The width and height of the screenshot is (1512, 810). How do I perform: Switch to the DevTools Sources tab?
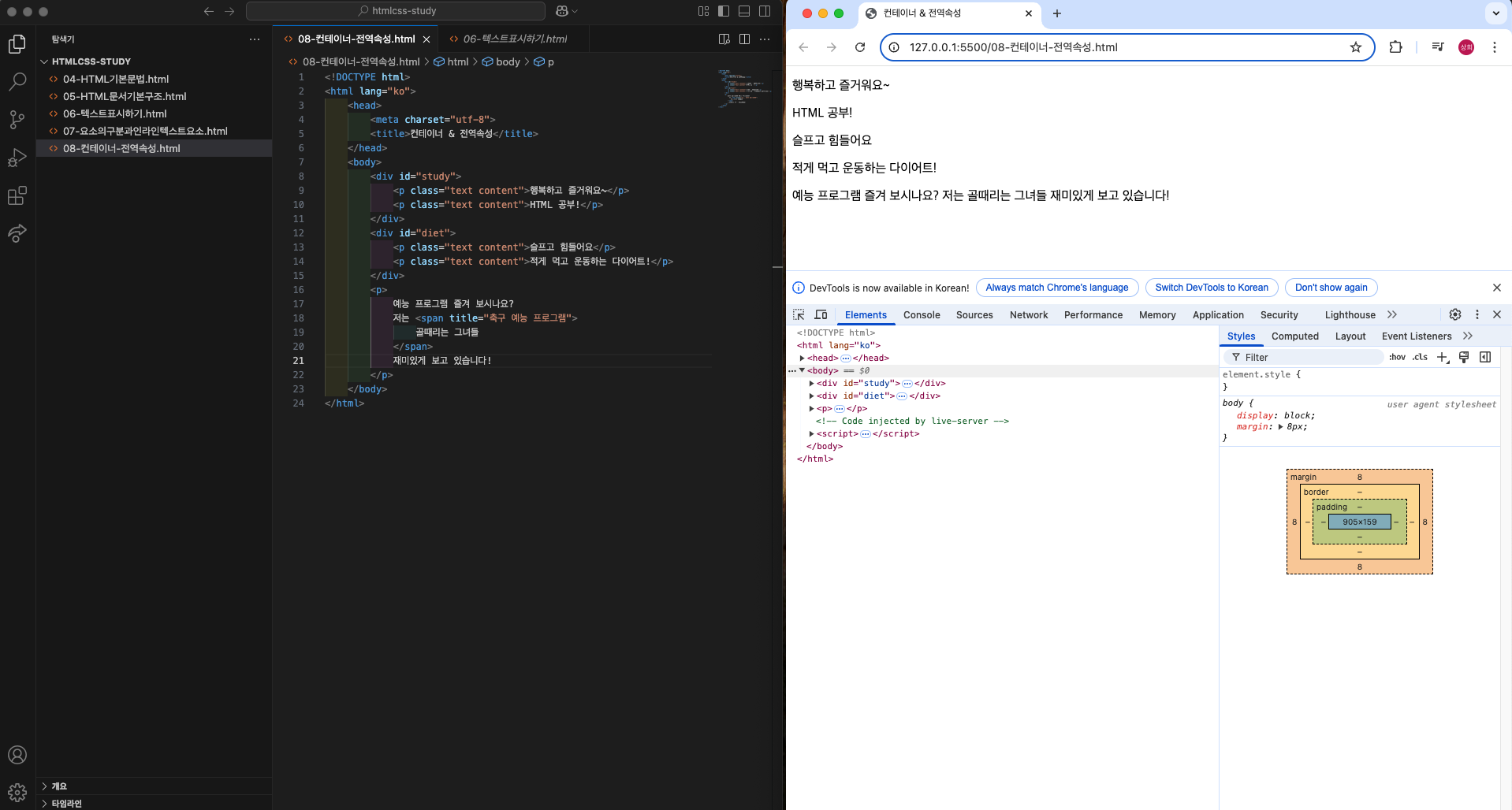coord(974,314)
